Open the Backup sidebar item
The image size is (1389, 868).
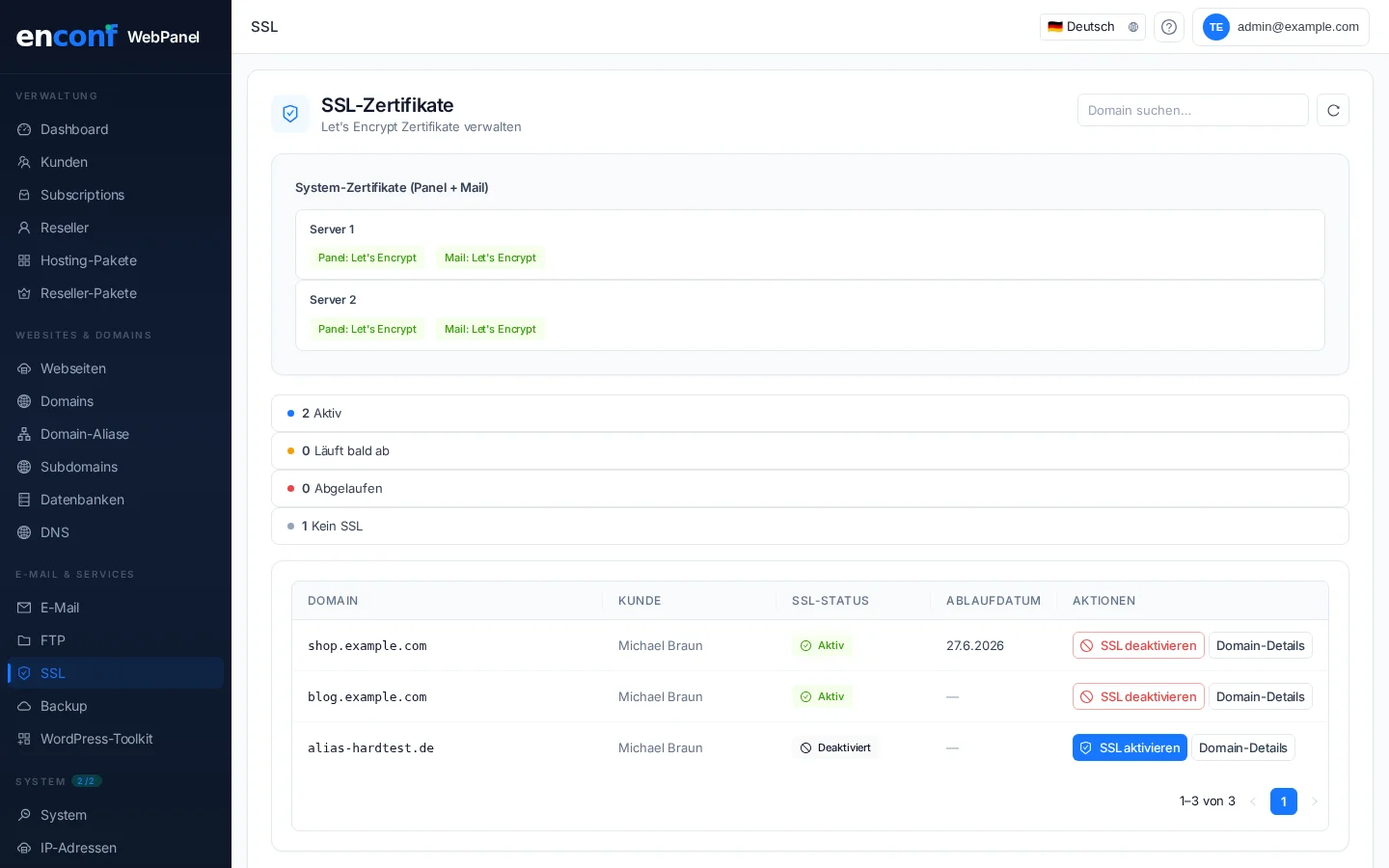(x=64, y=706)
